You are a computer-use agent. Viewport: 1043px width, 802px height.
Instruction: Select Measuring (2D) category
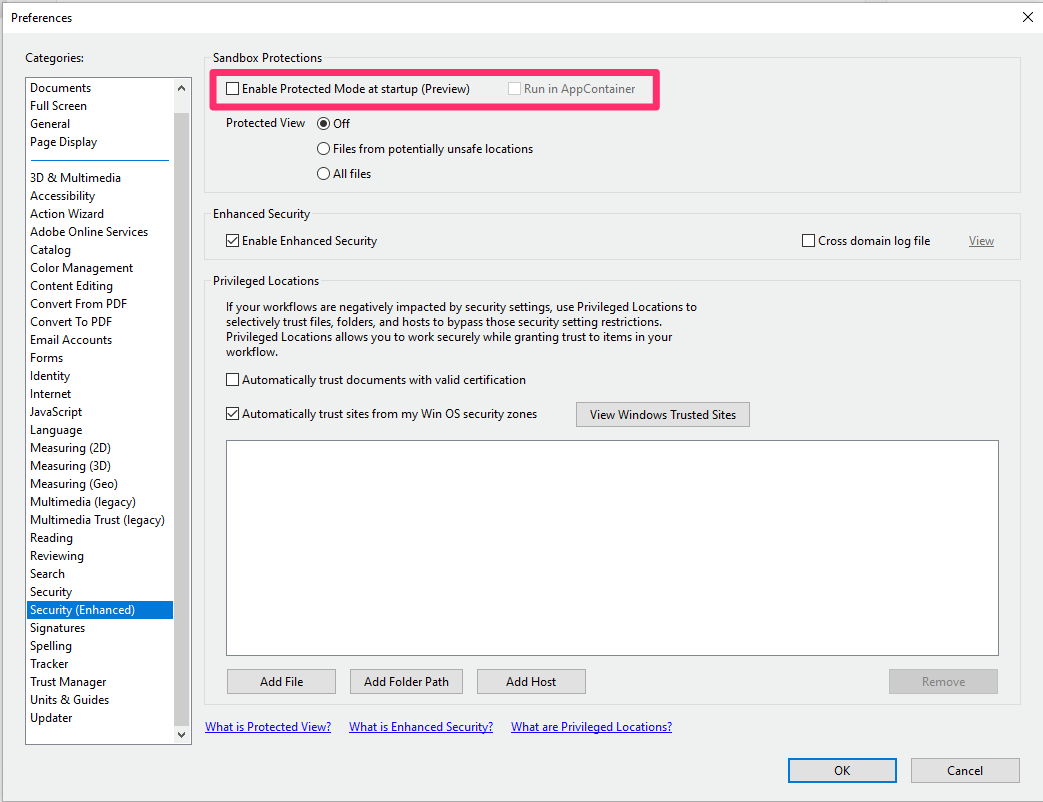(100, 448)
